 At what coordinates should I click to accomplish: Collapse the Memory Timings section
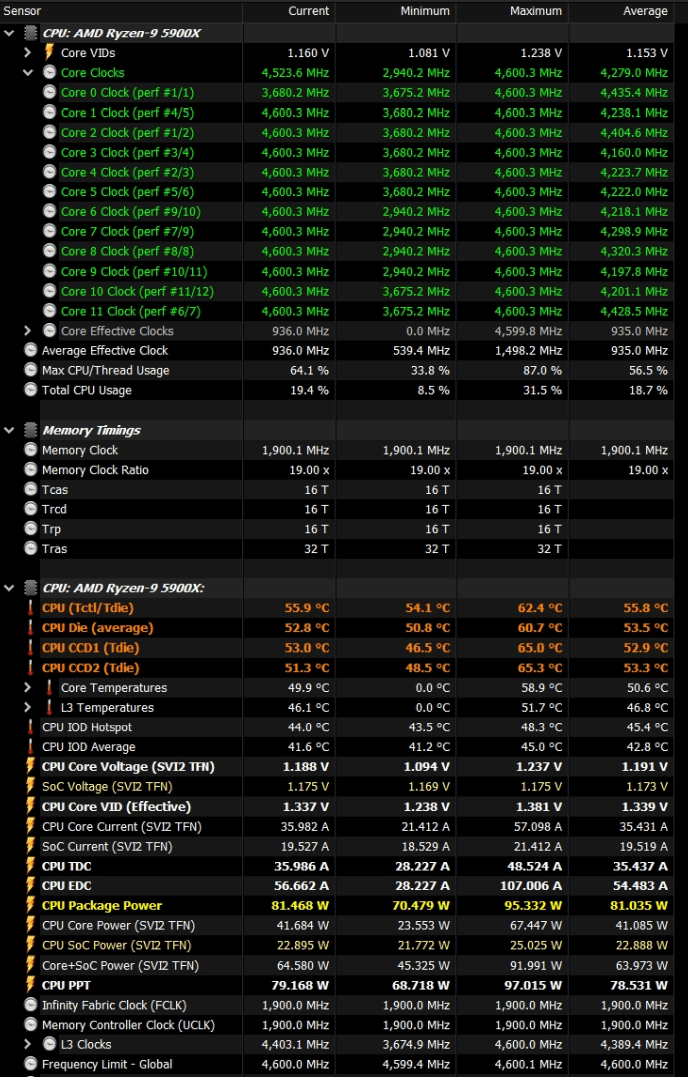[x=10, y=430]
